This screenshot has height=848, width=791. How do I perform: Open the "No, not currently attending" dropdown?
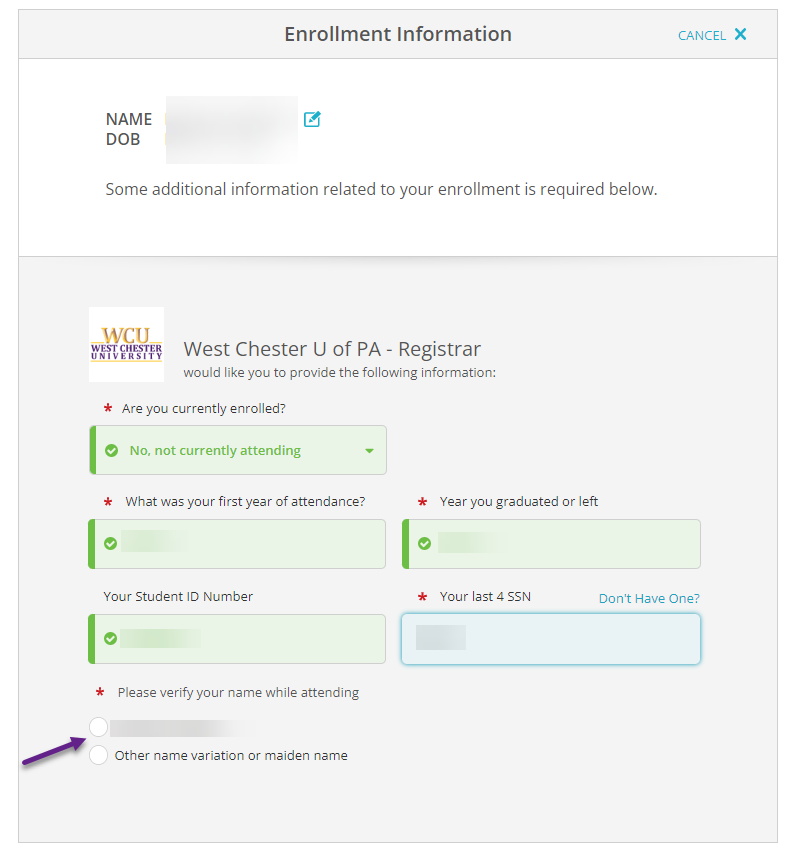click(x=238, y=451)
